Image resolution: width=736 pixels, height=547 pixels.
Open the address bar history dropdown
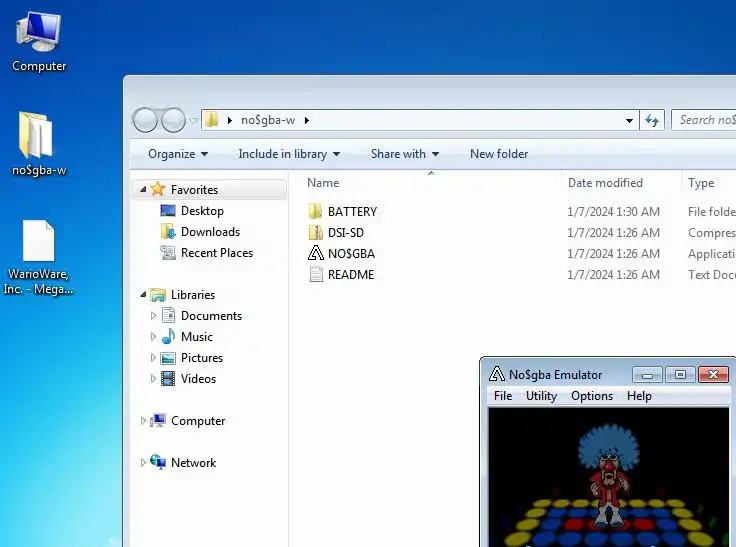[x=629, y=121]
